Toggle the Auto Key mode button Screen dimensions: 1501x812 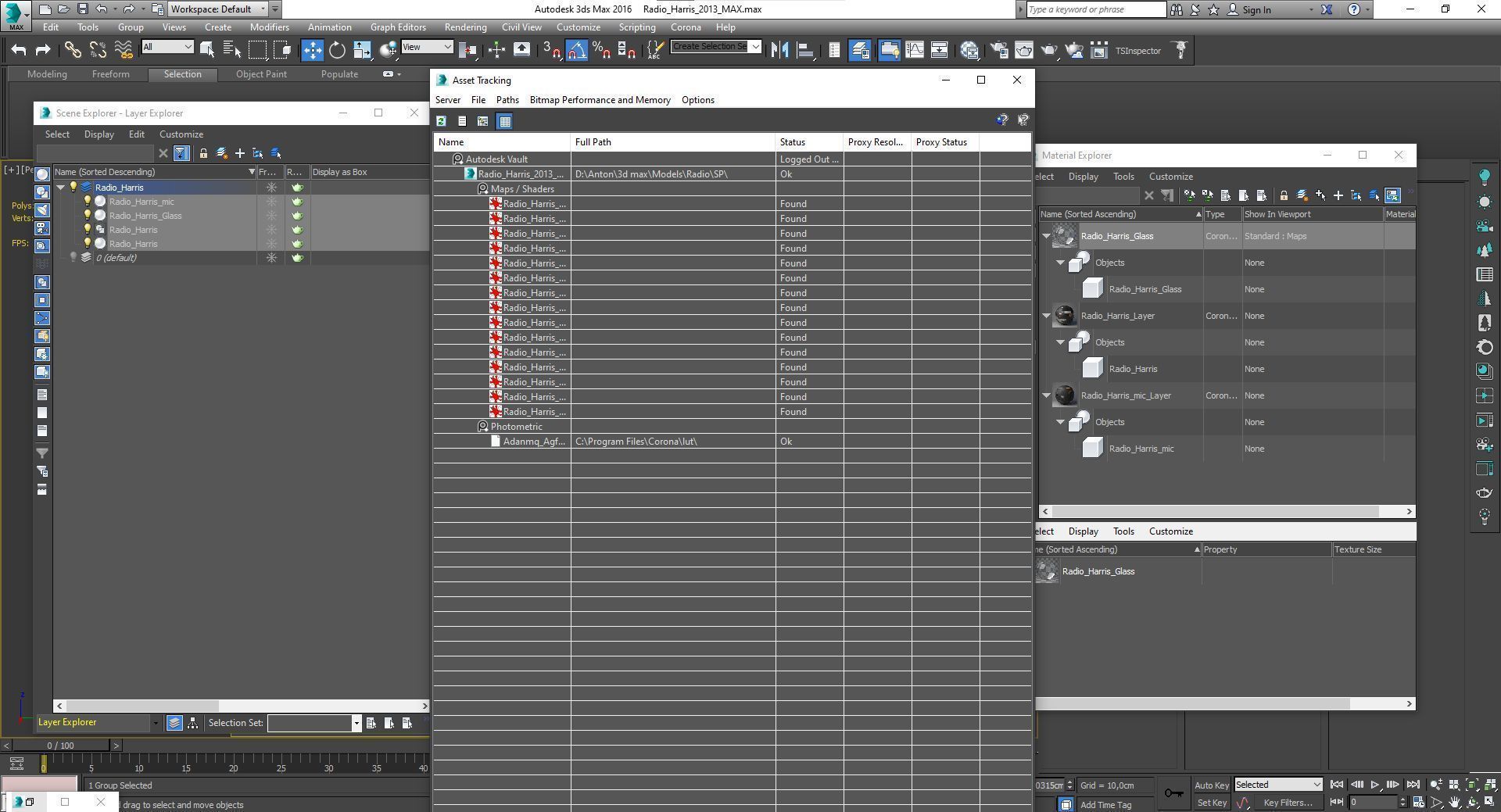coord(1212,785)
